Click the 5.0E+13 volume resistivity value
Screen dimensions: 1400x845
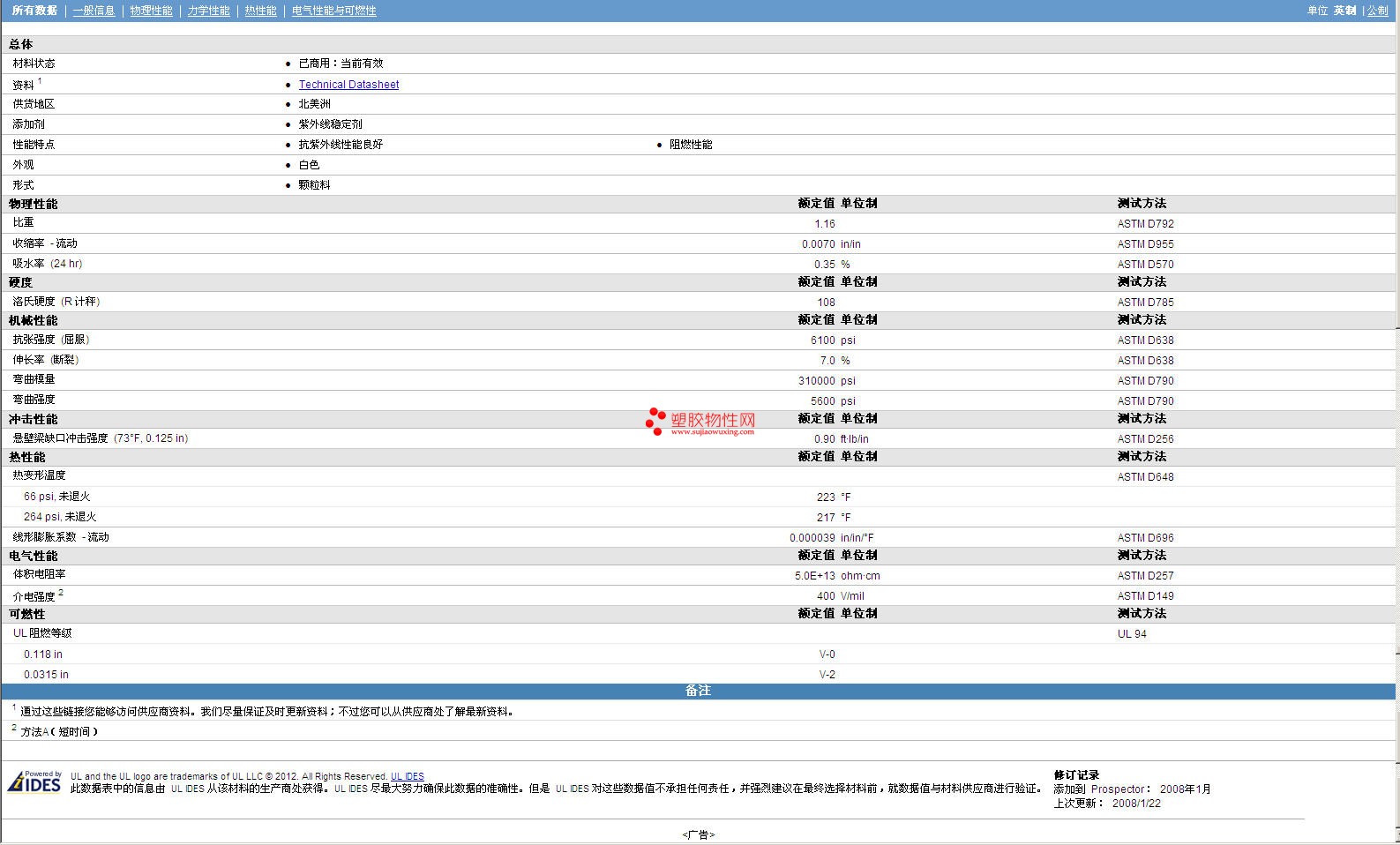(814, 576)
